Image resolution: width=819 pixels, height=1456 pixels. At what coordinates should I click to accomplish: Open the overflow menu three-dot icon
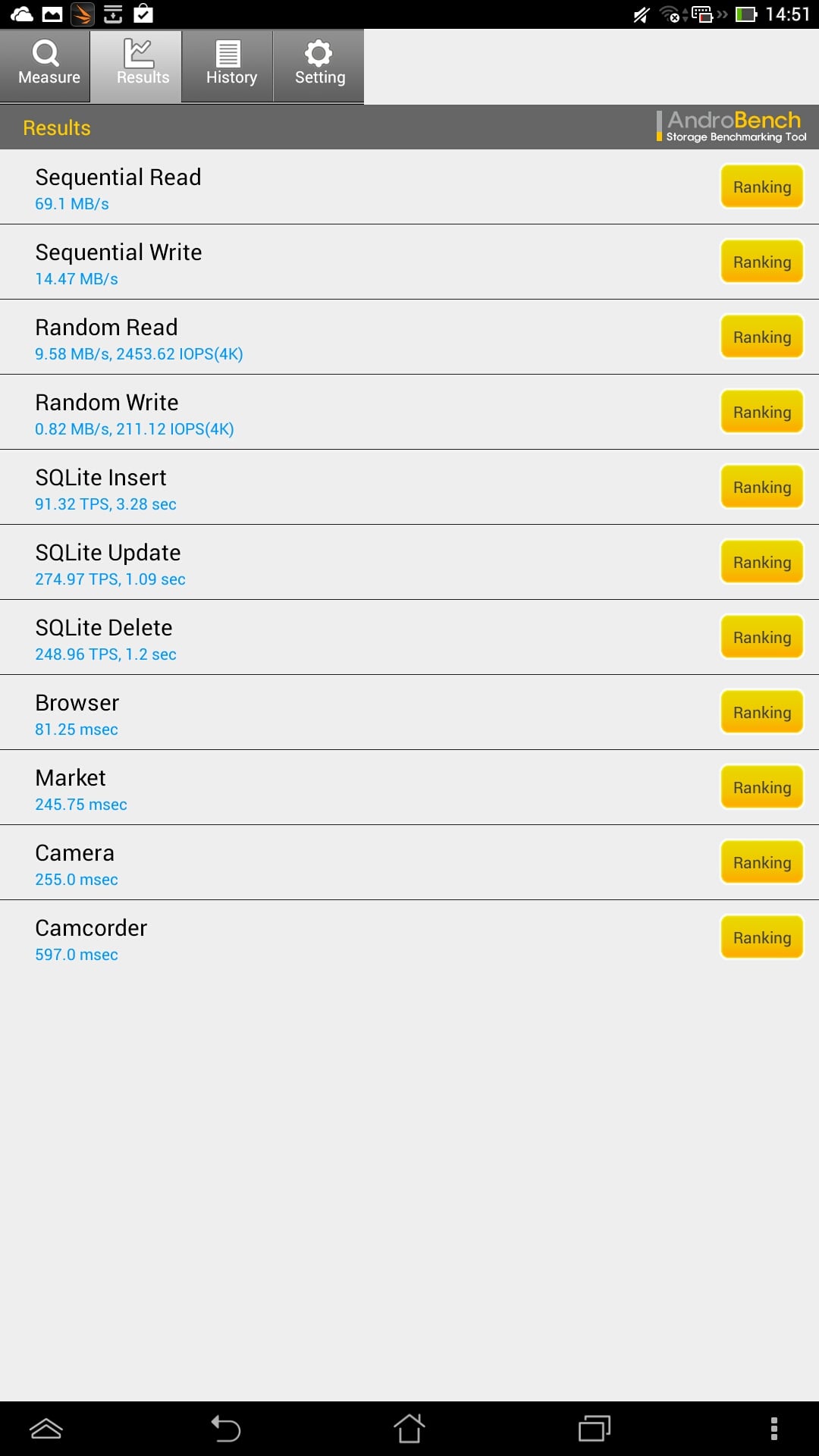(x=773, y=1429)
